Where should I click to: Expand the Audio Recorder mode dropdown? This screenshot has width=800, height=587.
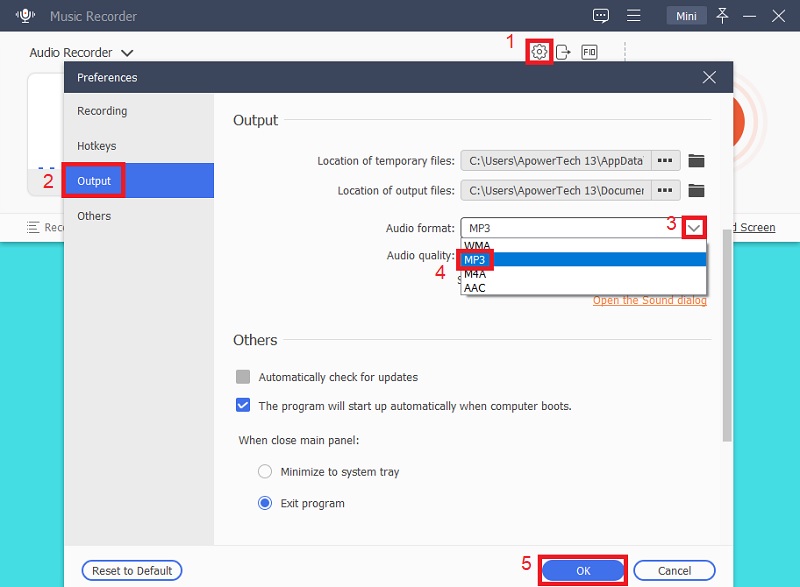pos(127,53)
